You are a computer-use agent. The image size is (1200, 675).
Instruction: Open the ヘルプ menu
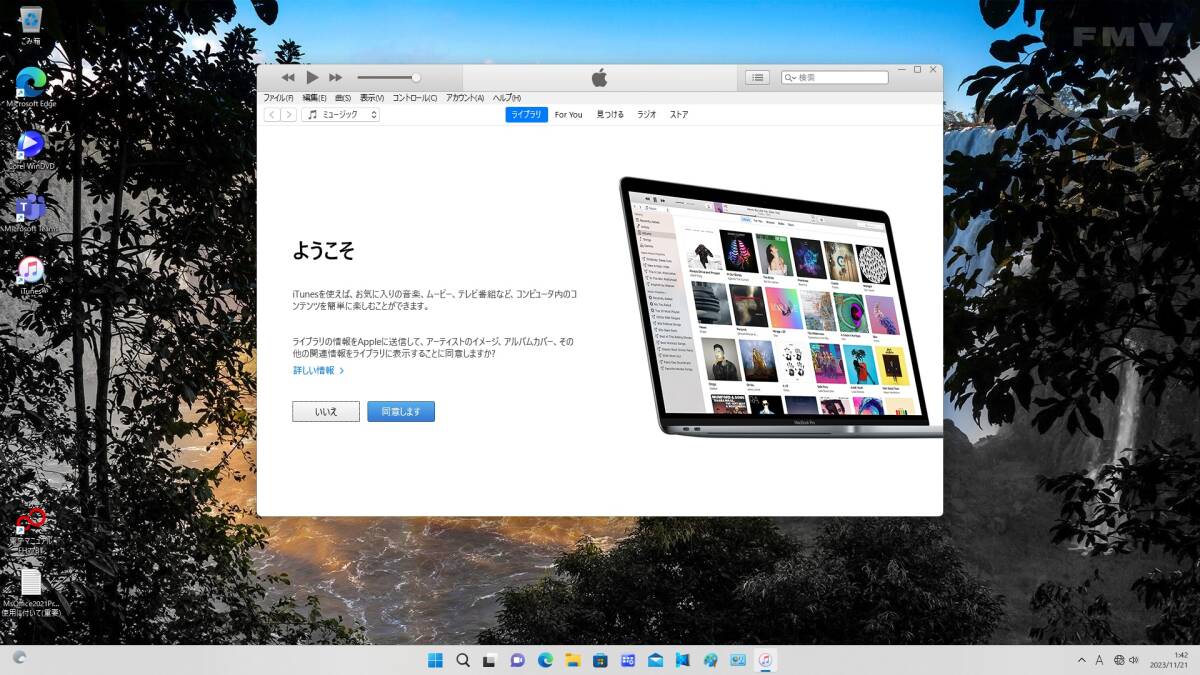(x=507, y=98)
